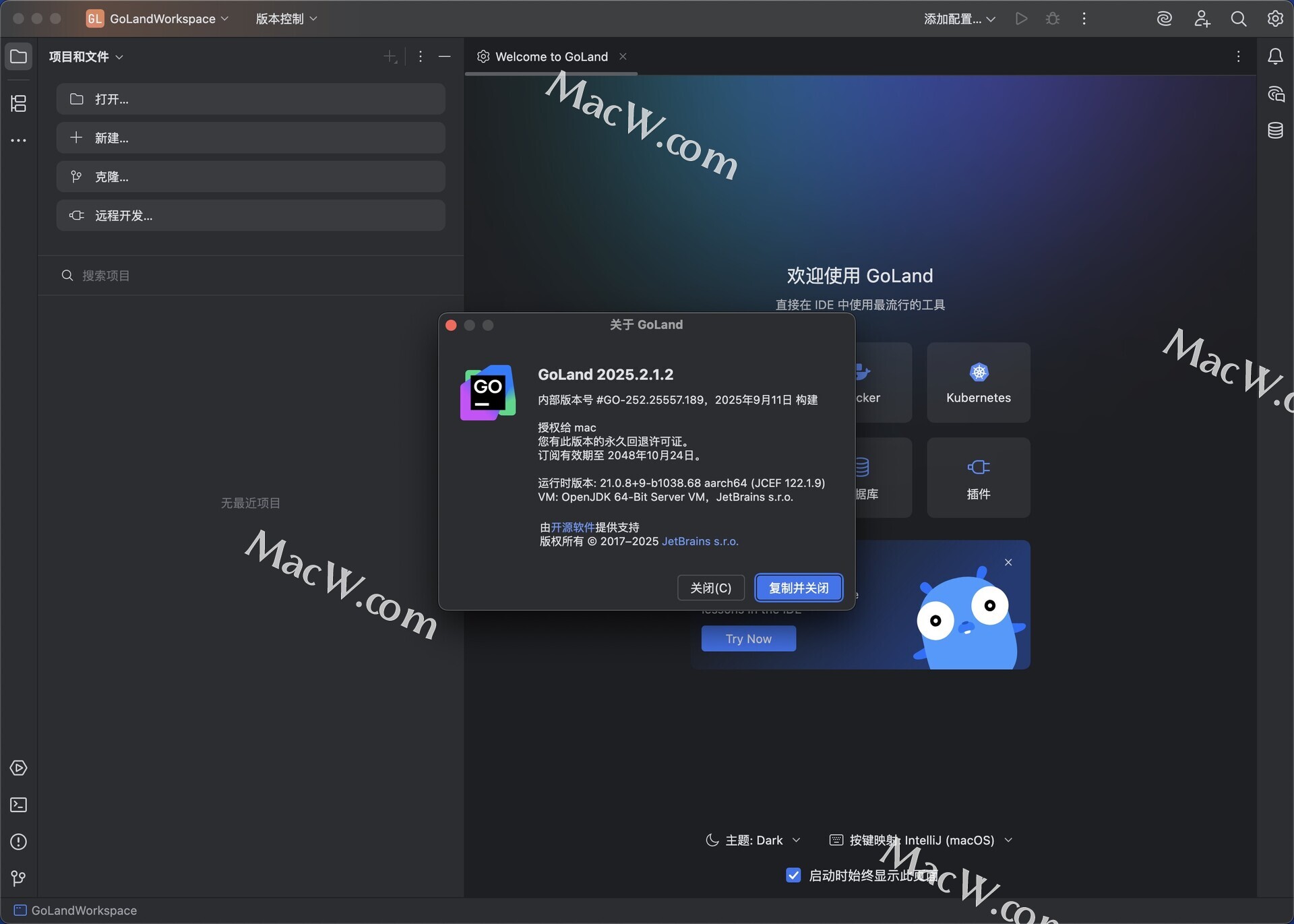Click the 克隆... button

[251, 177]
